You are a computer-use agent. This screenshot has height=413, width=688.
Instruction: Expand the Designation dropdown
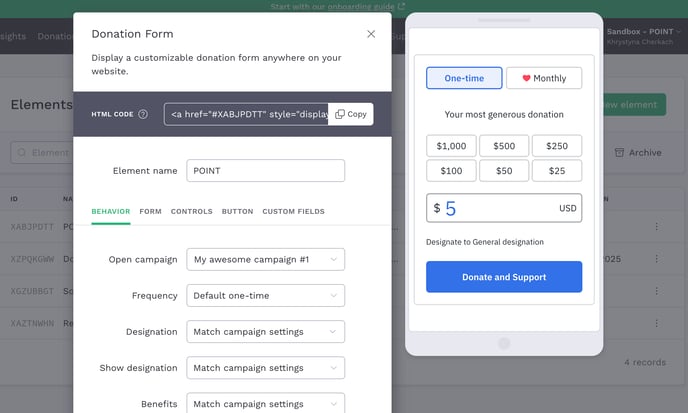[x=265, y=331]
